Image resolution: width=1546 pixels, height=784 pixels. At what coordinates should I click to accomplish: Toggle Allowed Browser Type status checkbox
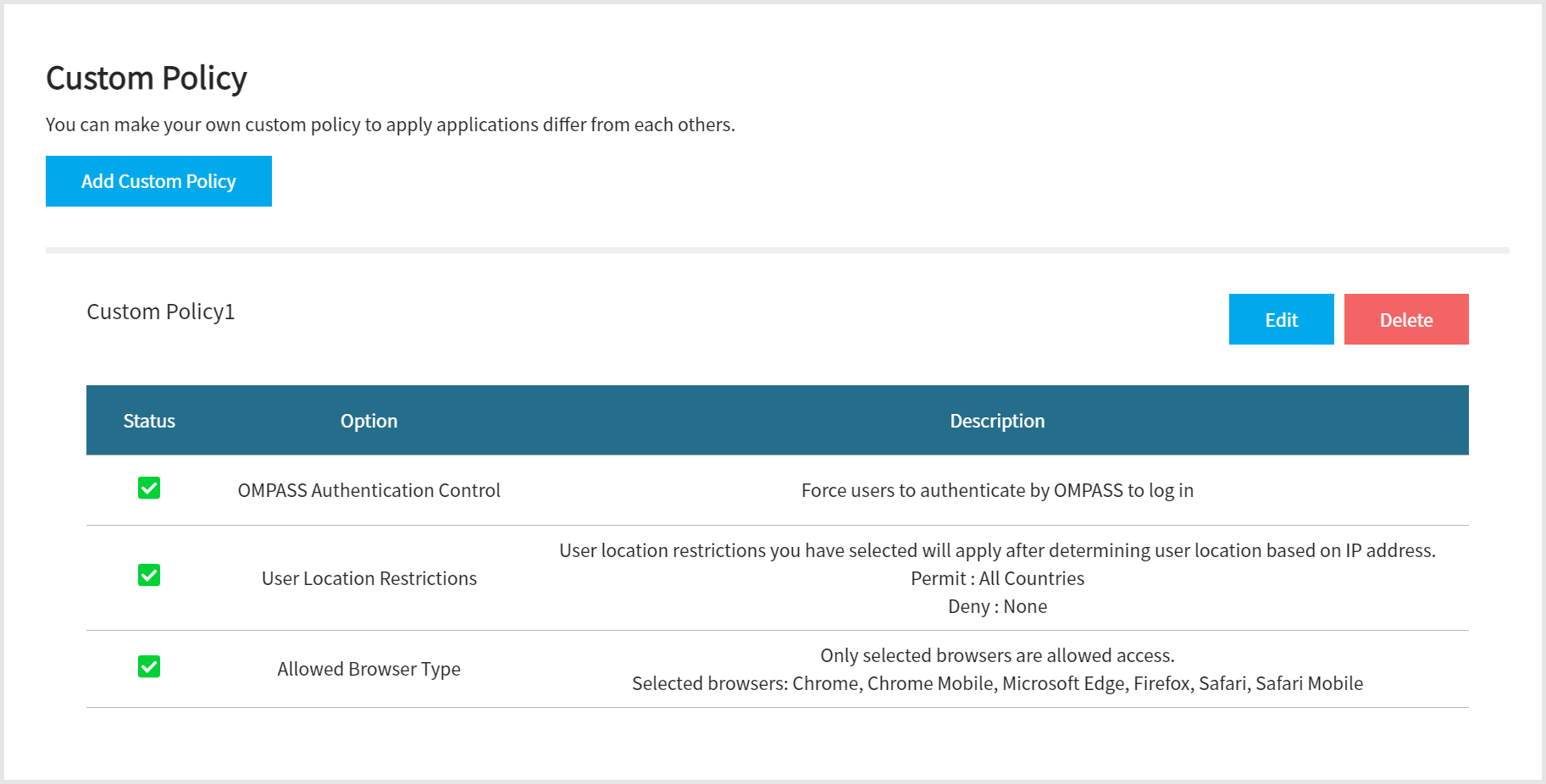coord(149,667)
